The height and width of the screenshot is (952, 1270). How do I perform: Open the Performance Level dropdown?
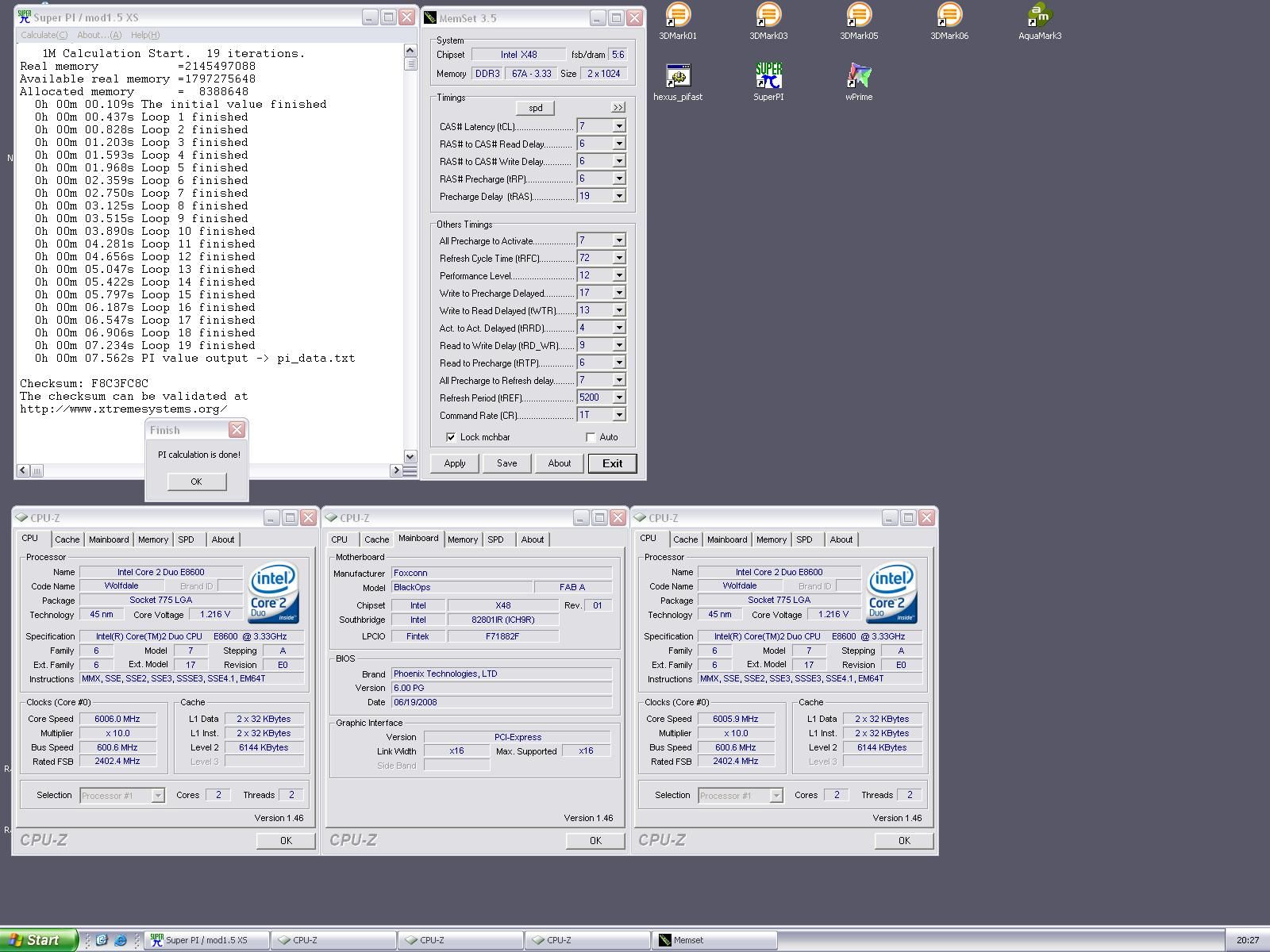click(618, 275)
